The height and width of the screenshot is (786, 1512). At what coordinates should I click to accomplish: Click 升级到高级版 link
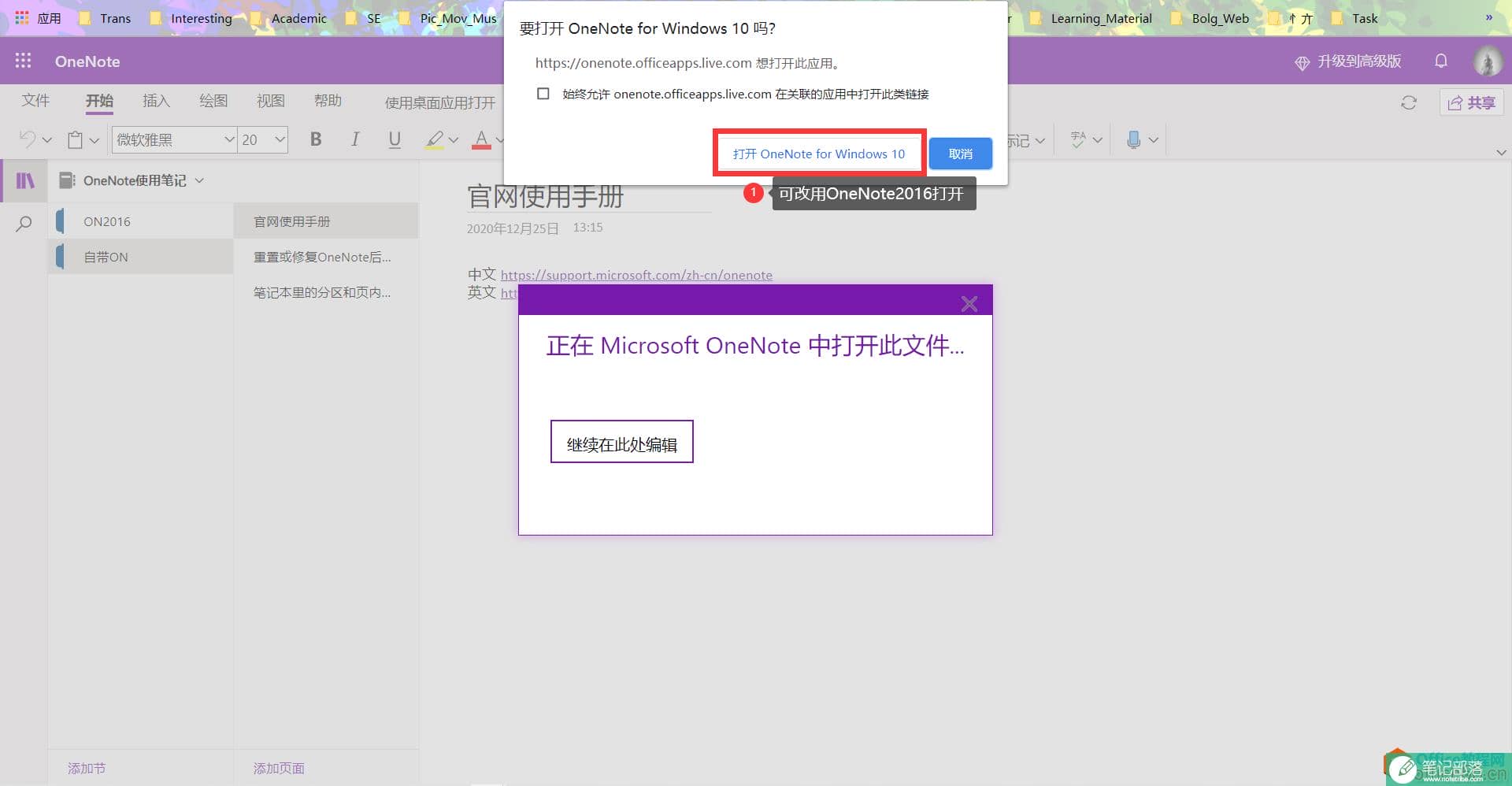[1359, 61]
